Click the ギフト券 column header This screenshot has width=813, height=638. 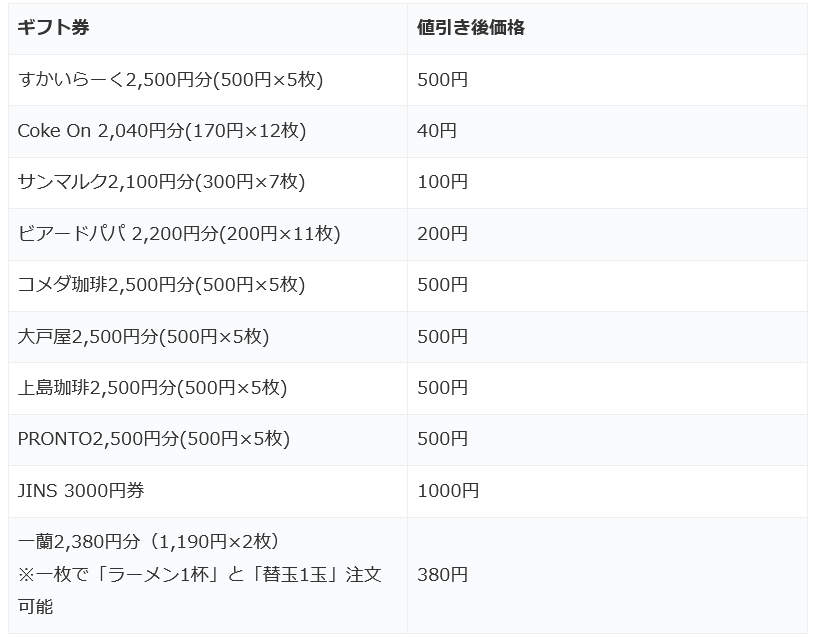tap(207, 28)
